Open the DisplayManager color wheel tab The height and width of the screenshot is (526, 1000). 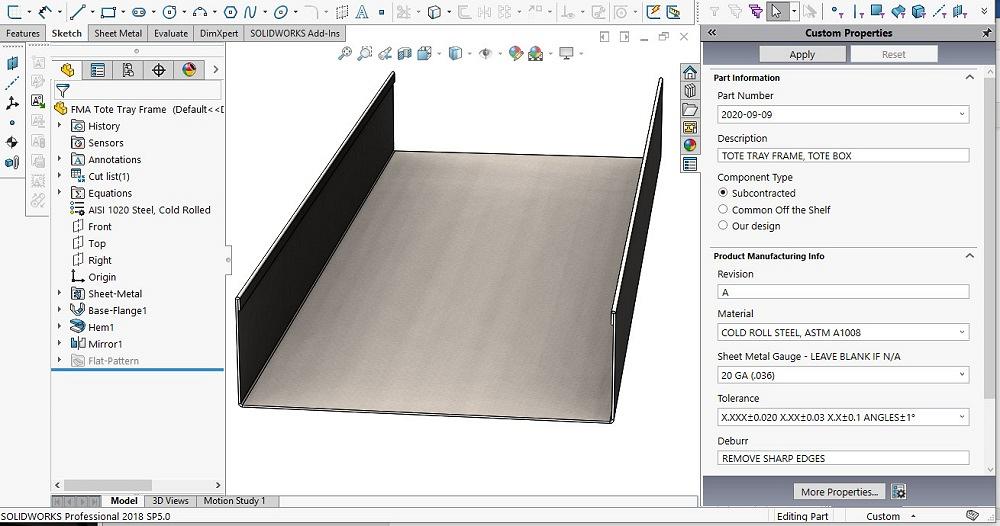tap(189, 69)
